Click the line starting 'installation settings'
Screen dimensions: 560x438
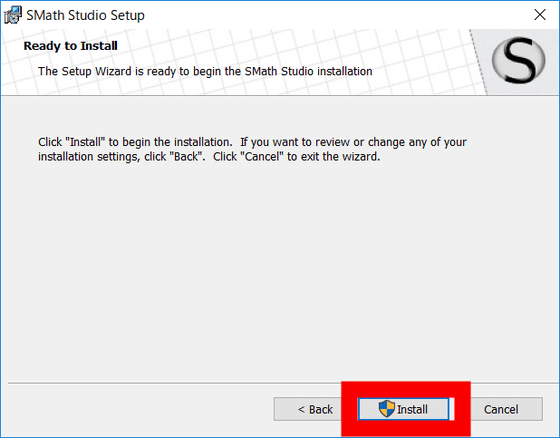pyautogui.click(x=209, y=157)
